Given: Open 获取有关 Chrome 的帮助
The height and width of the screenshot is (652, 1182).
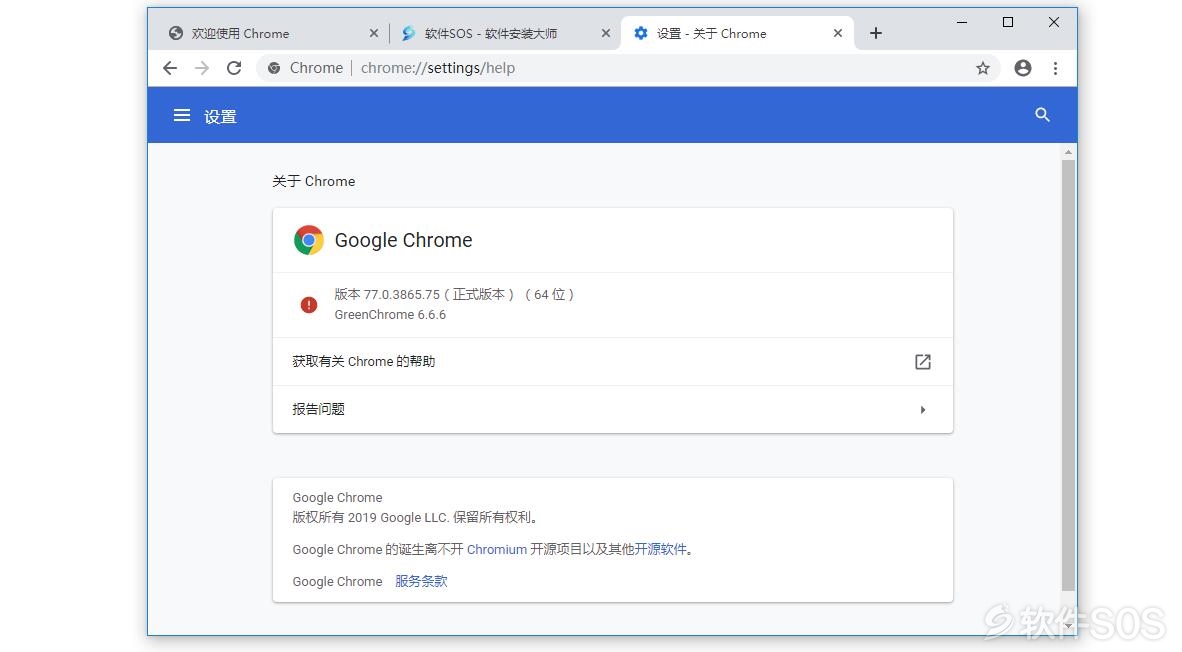Looking at the screenshot, I should click(613, 362).
